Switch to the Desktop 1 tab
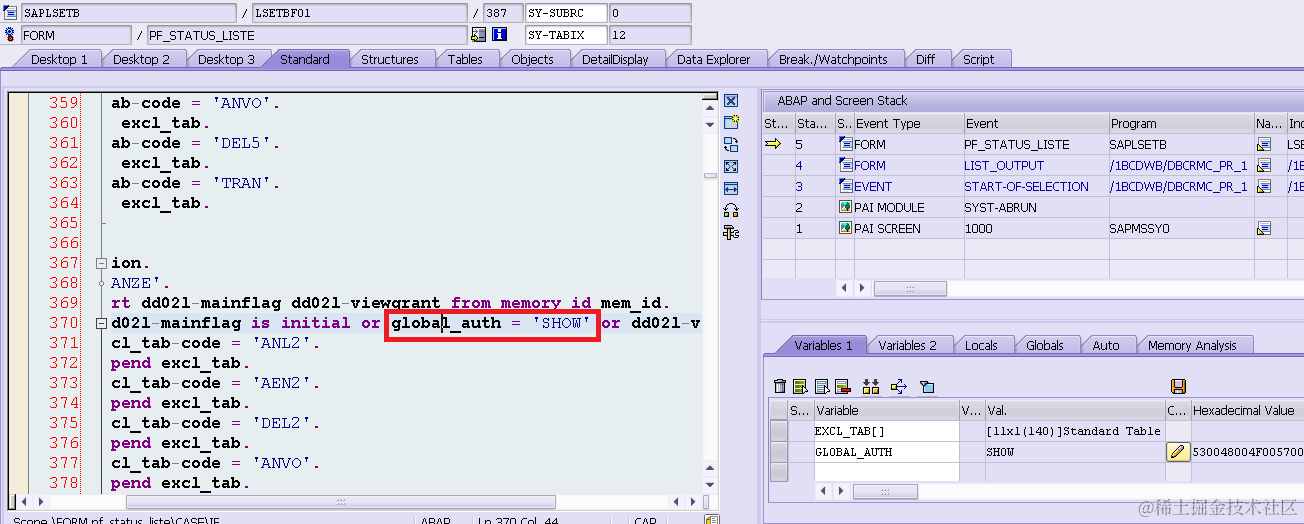This screenshot has height=524, width=1304. pos(59,59)
